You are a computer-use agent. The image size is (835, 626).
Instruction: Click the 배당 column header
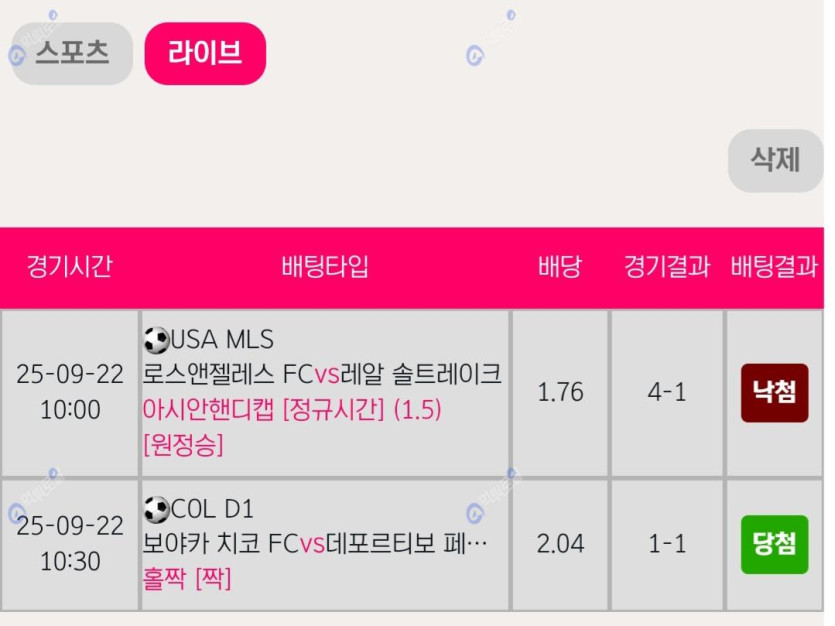click(560, 267)
